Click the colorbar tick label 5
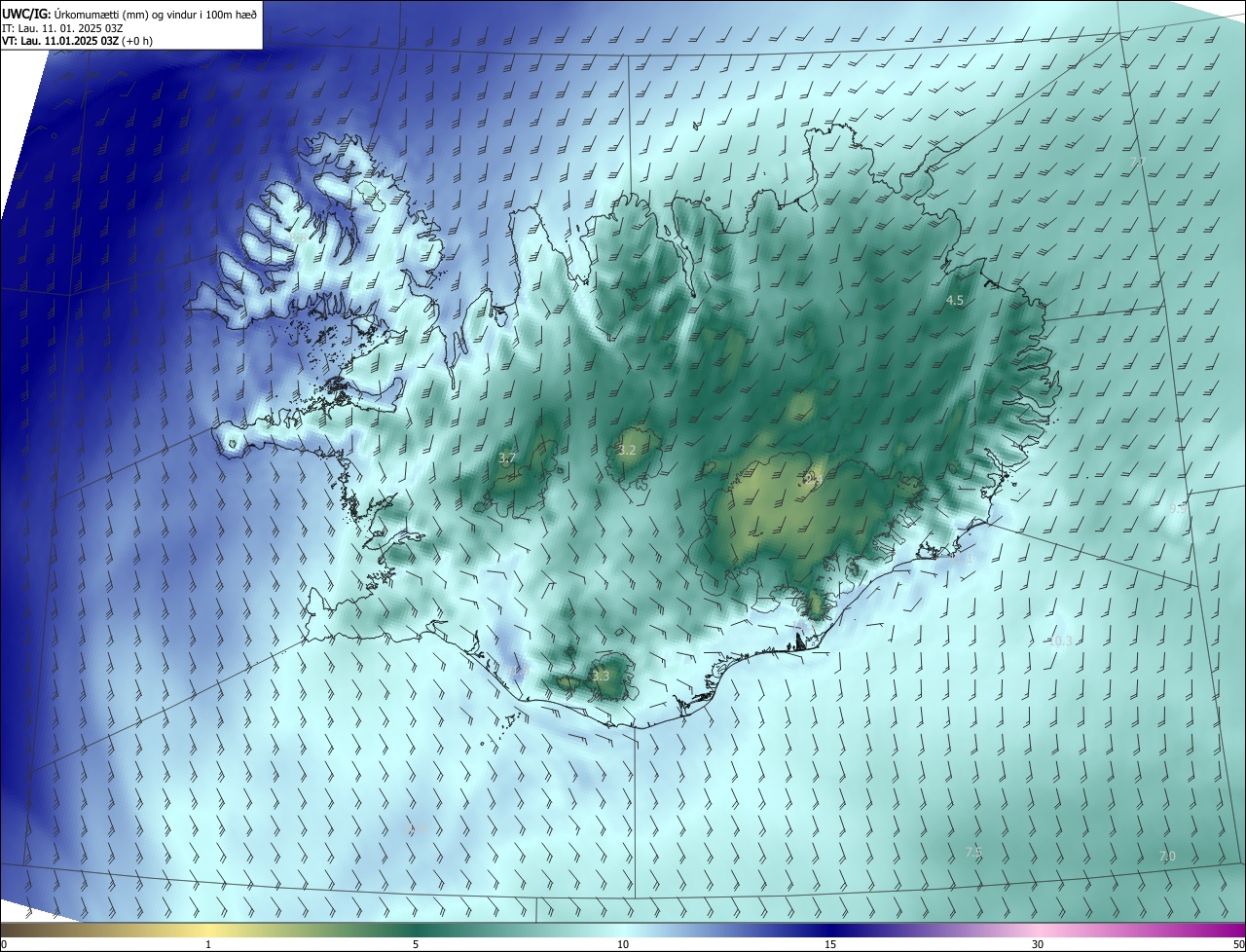1246x952 pixels. coord(416,944)
